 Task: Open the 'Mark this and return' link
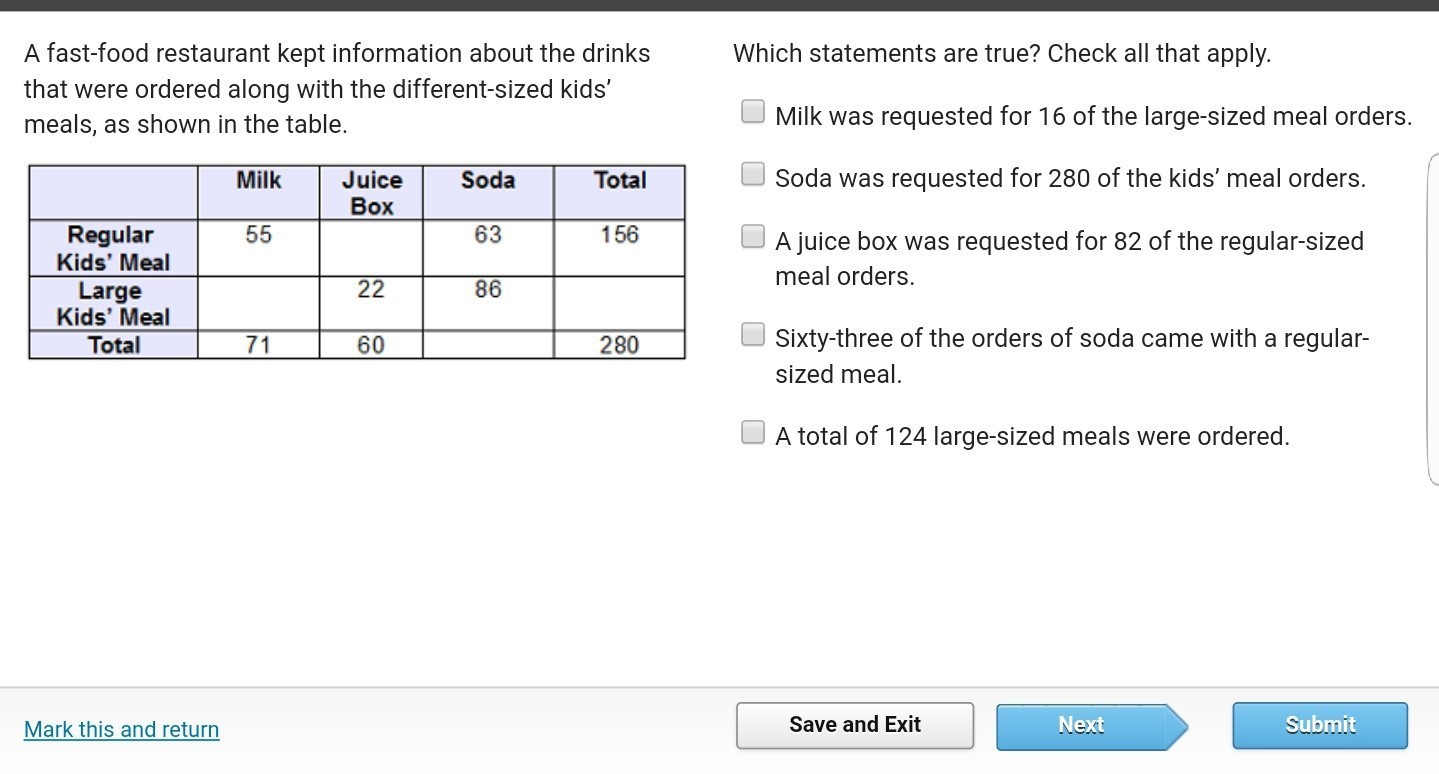click(121, 729)
